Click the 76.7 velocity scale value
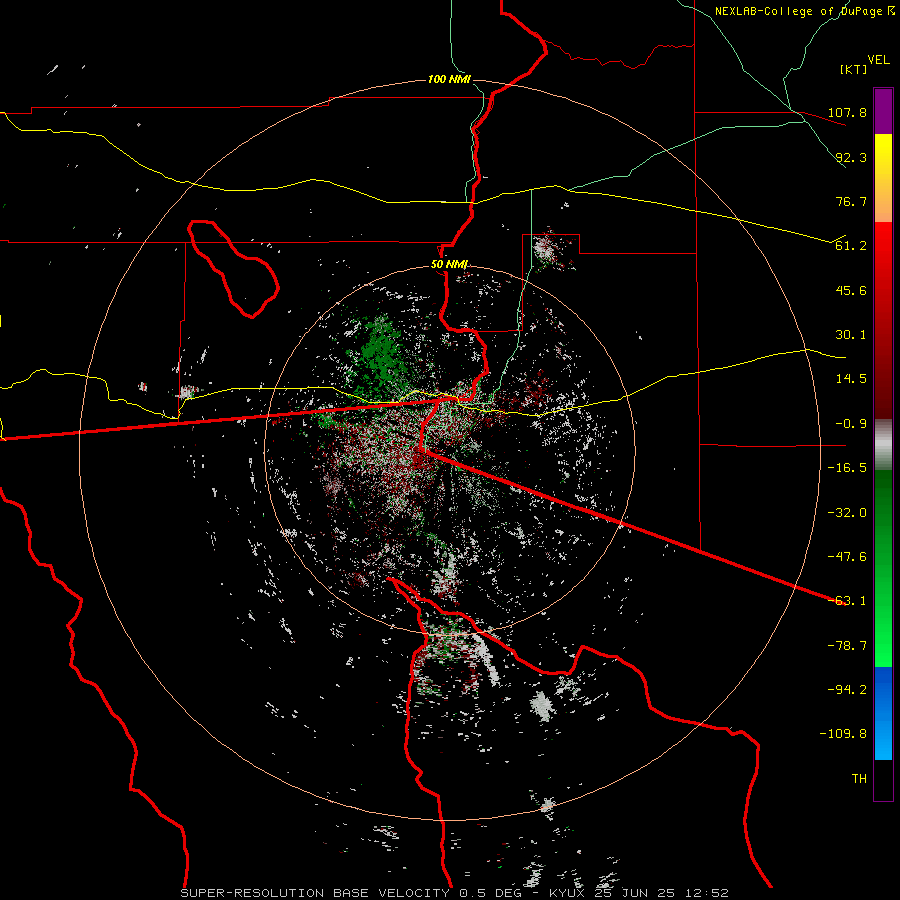Image resolution: width=900 pixels, height=900 pixels. tap(851, 201)
